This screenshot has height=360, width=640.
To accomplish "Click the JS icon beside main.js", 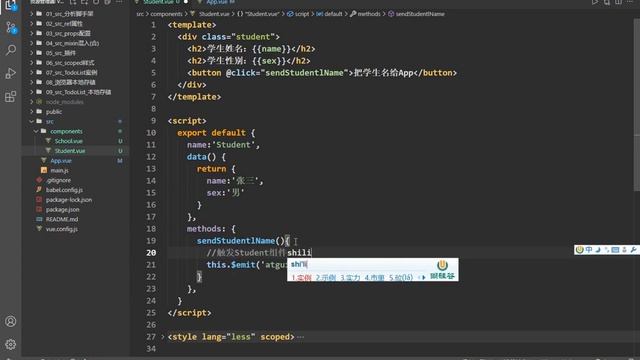I will point(44,170).
